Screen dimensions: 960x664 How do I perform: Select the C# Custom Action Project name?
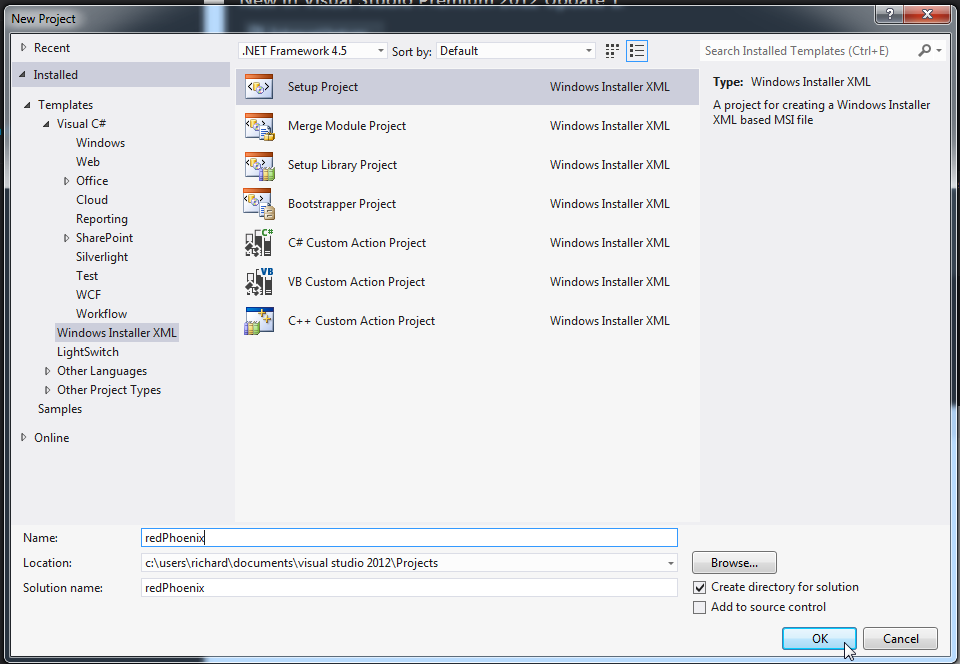click(357, 243)
